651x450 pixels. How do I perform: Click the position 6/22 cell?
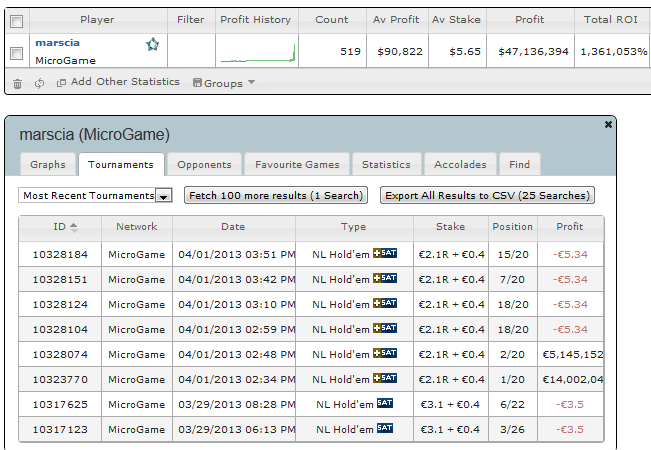coord(512,404)
